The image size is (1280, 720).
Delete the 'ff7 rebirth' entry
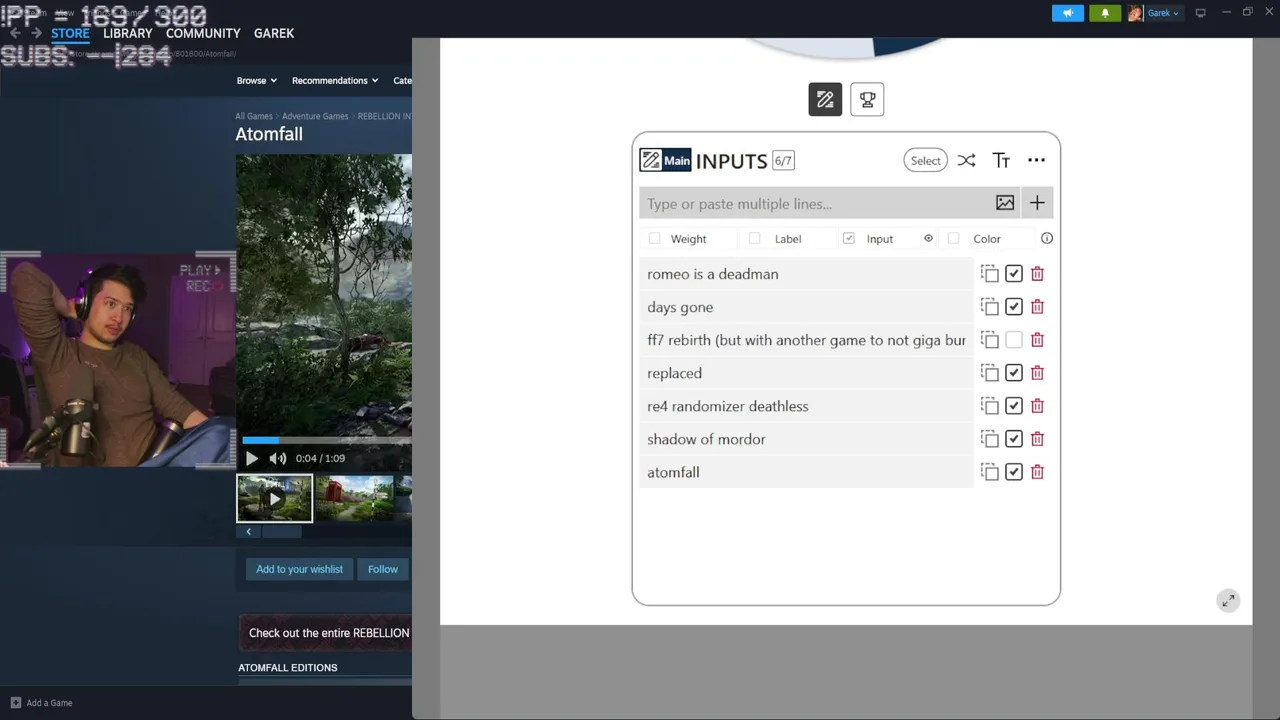click(x=1037, y=339)
